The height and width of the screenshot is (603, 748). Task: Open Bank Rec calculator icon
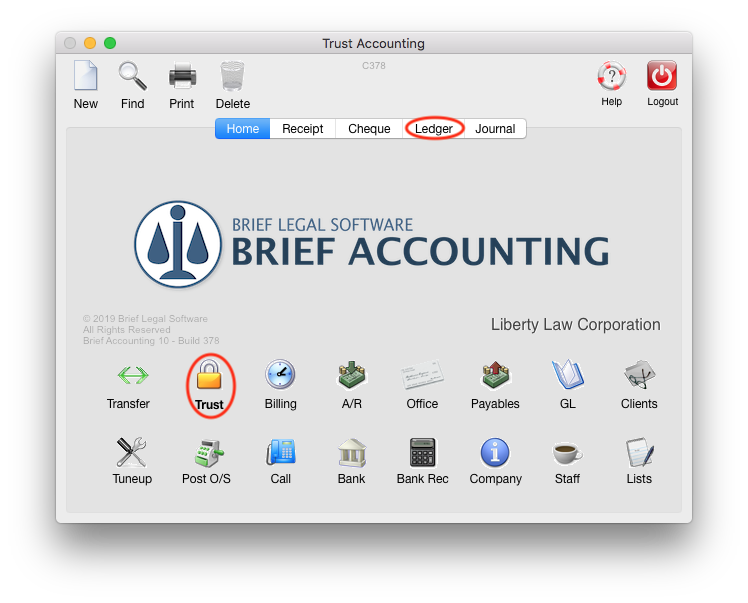tap(423, 452)
